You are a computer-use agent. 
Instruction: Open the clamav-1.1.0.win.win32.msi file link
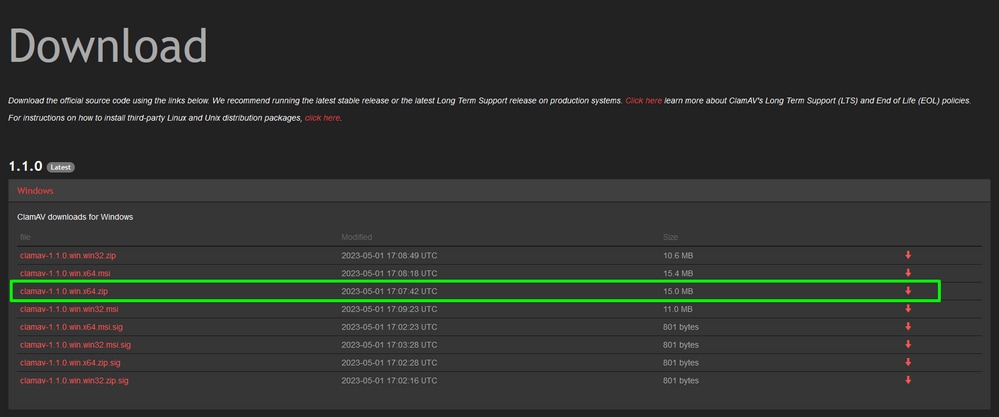click(x=69, y=309)
